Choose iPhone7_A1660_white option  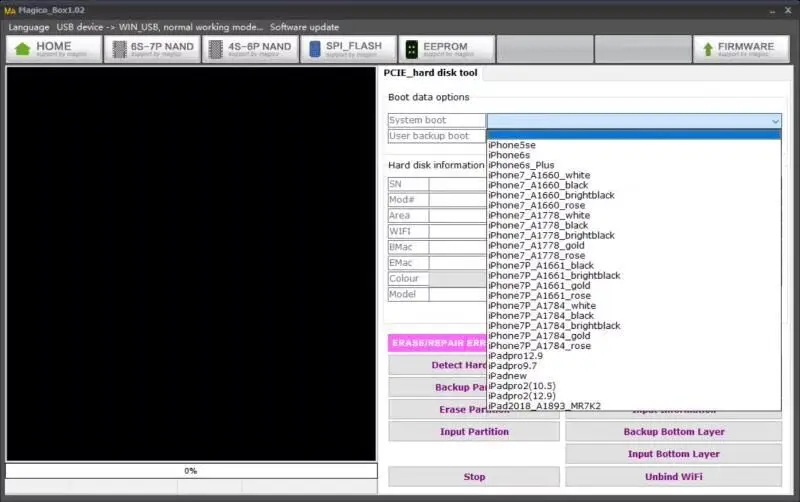click(x=634, y=175)
